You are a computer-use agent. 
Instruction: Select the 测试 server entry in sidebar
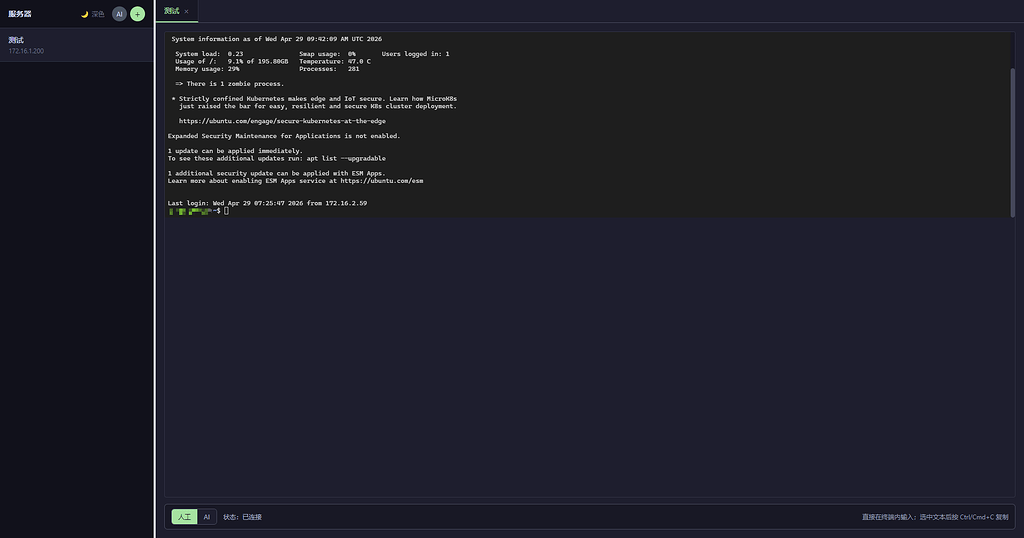[76, 44]
